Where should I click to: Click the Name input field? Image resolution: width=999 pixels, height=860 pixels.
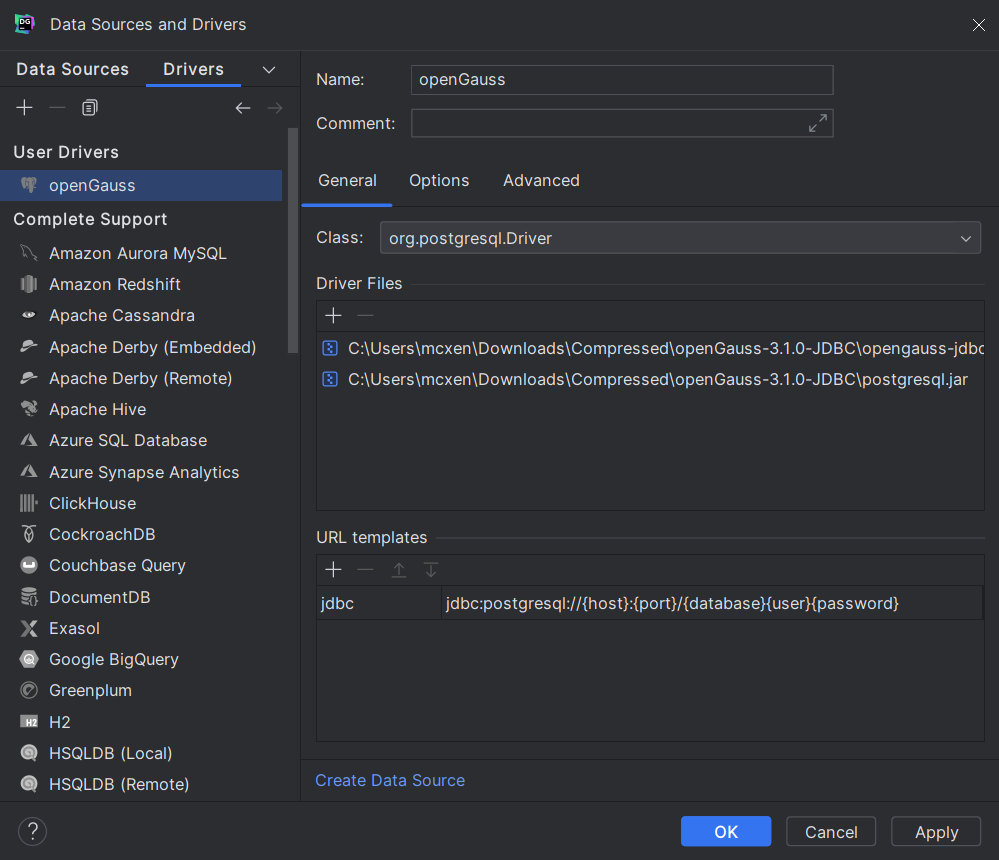pyautogui.click(x=621, y=80)
